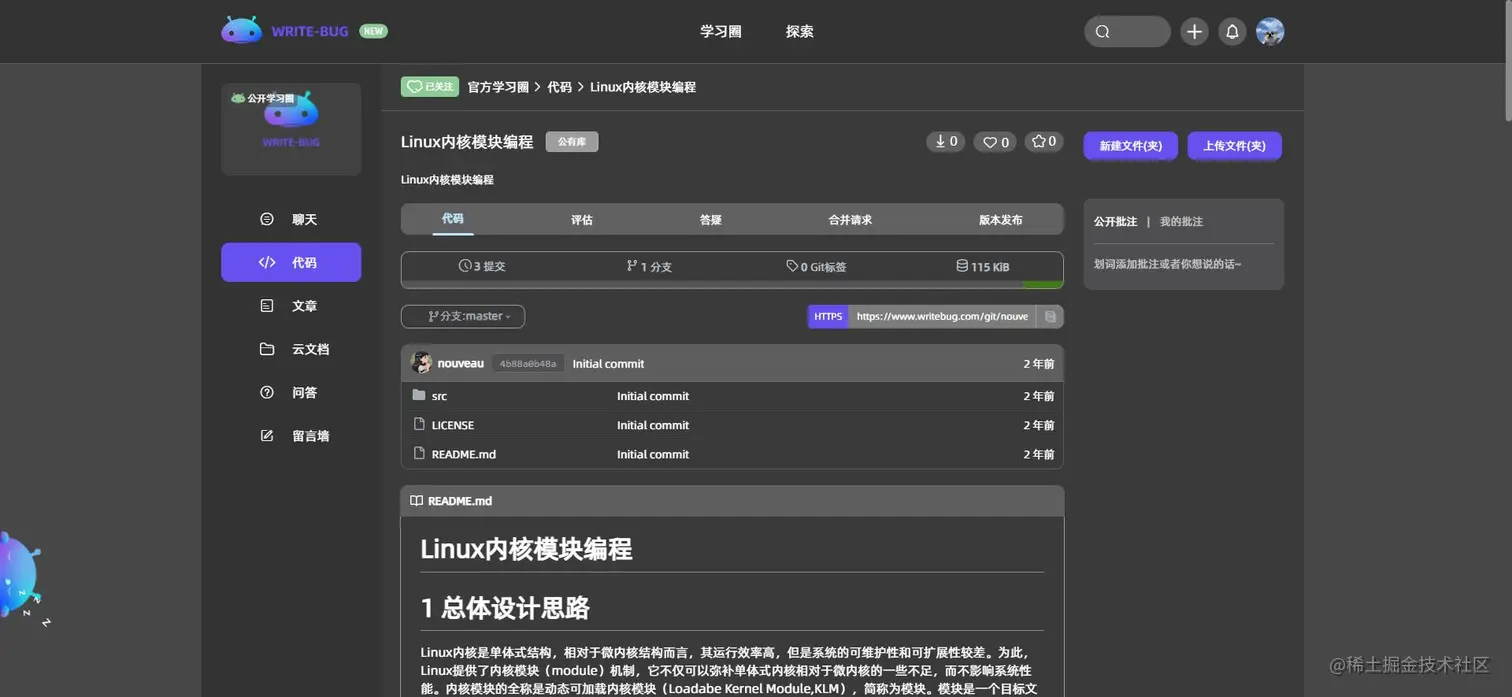Click the 115 KiB size stat
The image size is (1512, 697).
click(x=983, y=267)
